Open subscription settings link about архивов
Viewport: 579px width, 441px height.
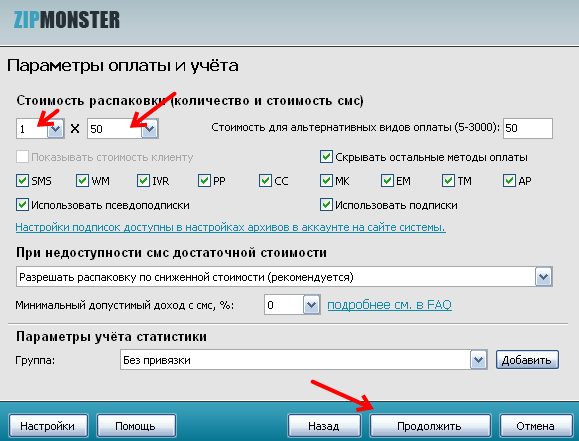coord(230,227)
